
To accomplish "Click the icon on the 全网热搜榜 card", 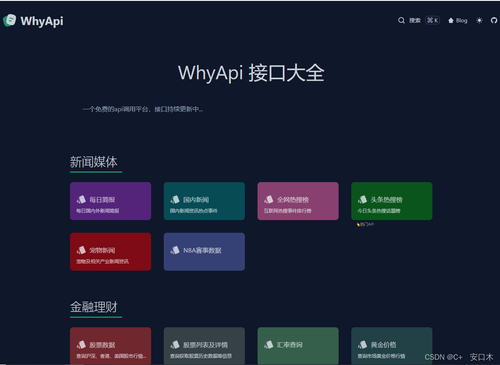I will click(x=269, y=199).
